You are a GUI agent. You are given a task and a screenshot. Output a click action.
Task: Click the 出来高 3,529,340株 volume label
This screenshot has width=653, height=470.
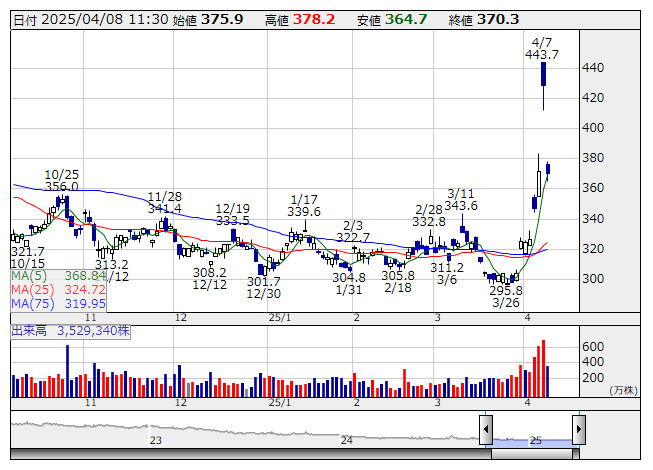[70, 331]
